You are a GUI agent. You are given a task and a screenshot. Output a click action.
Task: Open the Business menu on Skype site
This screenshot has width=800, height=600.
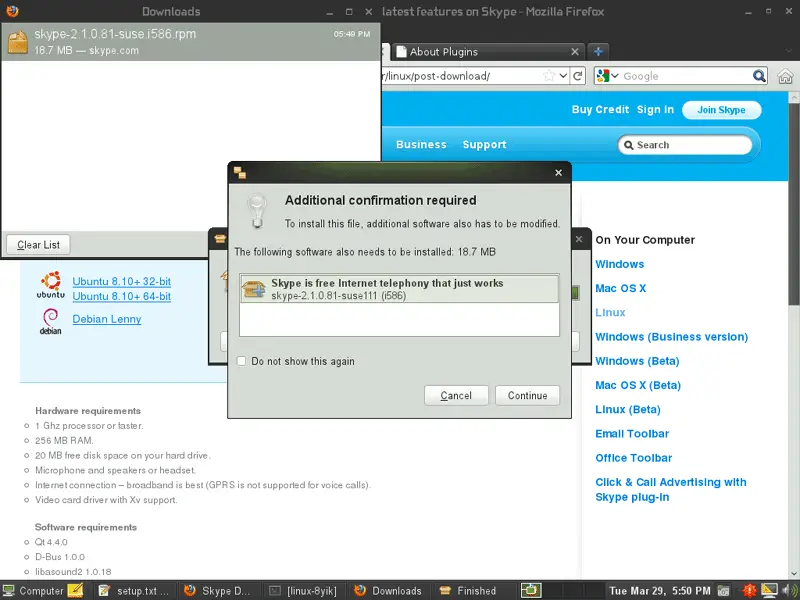point(421,145)
